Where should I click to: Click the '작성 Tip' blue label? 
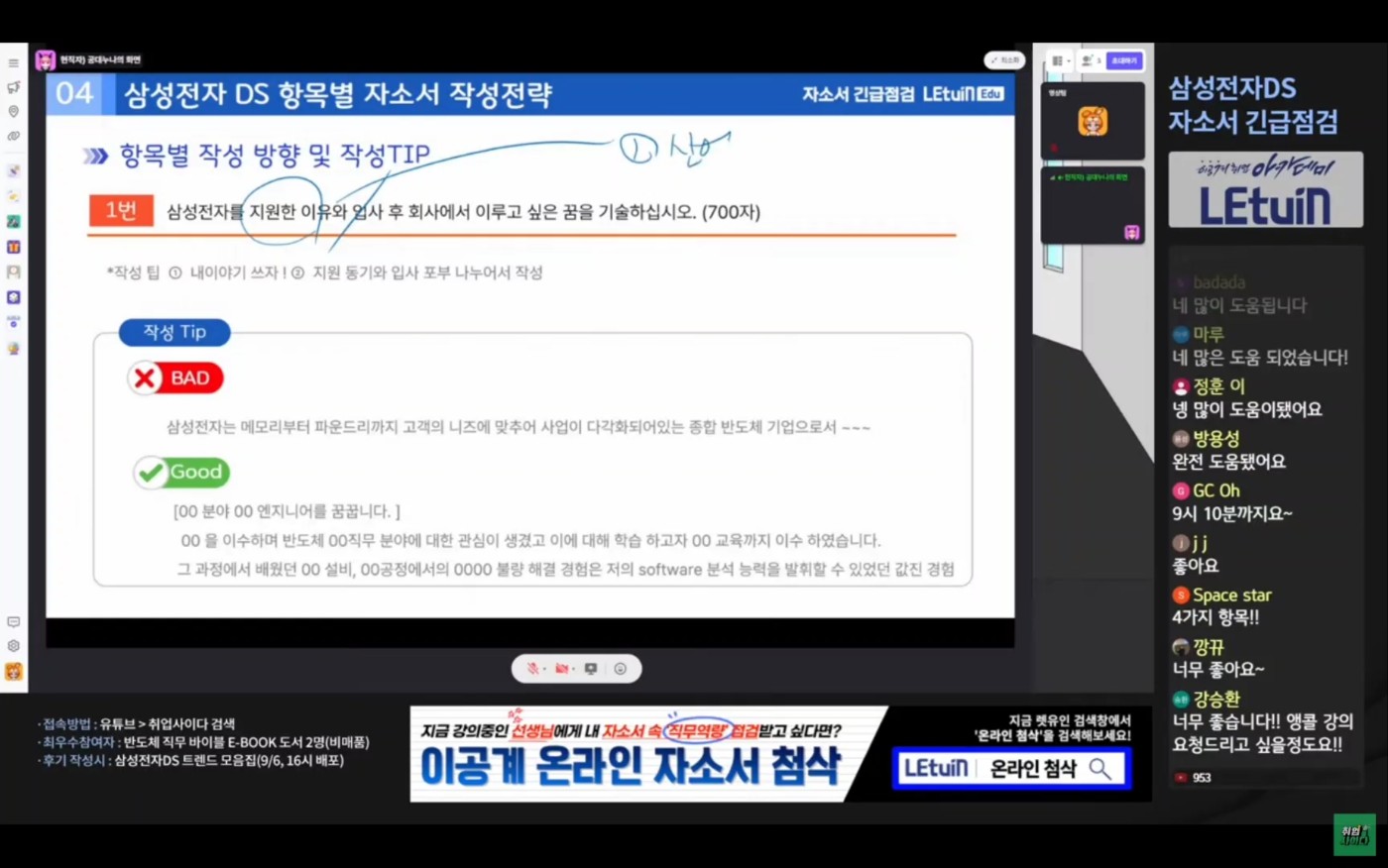[174, 332]
